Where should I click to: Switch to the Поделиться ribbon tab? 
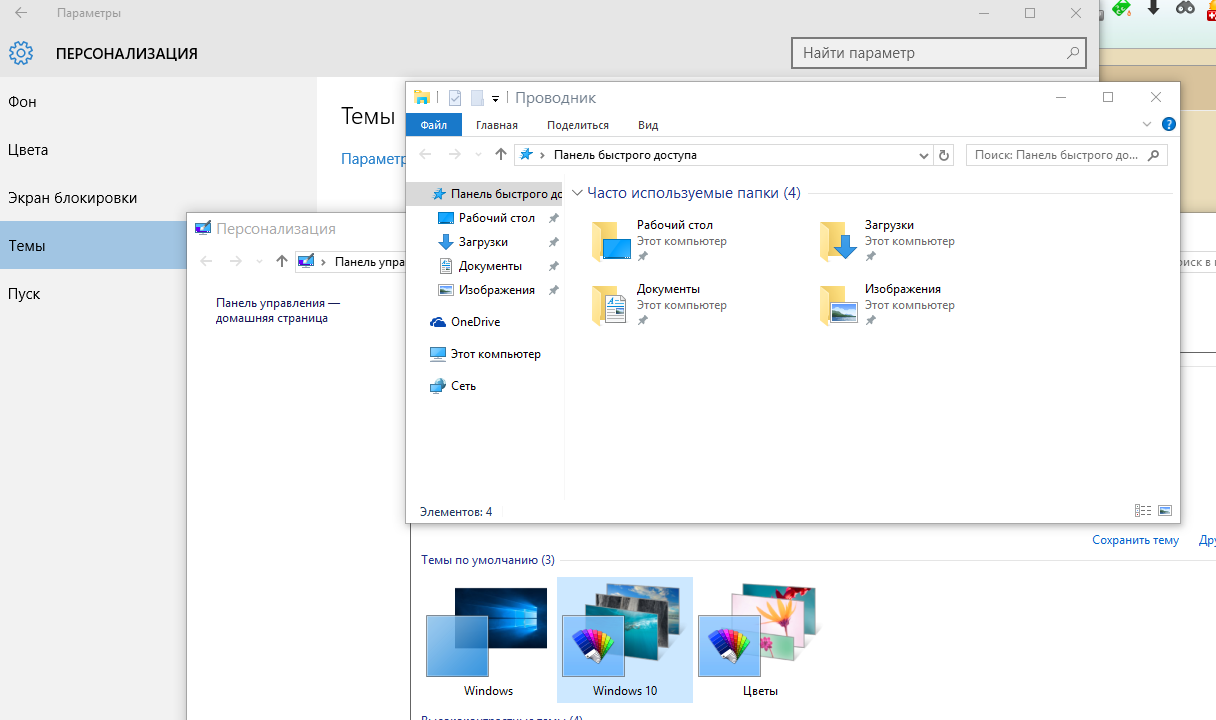578,125
